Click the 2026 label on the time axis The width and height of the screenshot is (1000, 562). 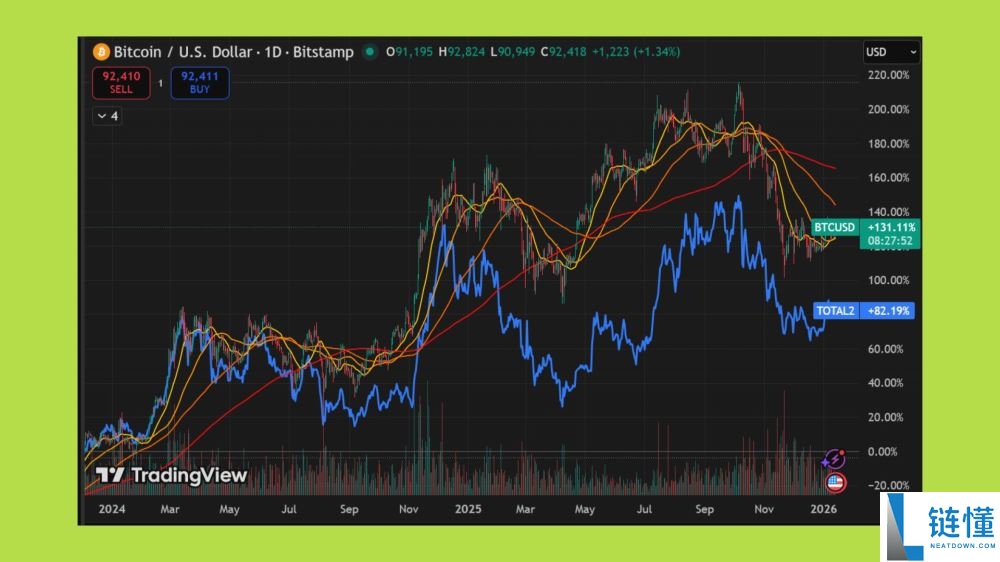coord(823,509)
